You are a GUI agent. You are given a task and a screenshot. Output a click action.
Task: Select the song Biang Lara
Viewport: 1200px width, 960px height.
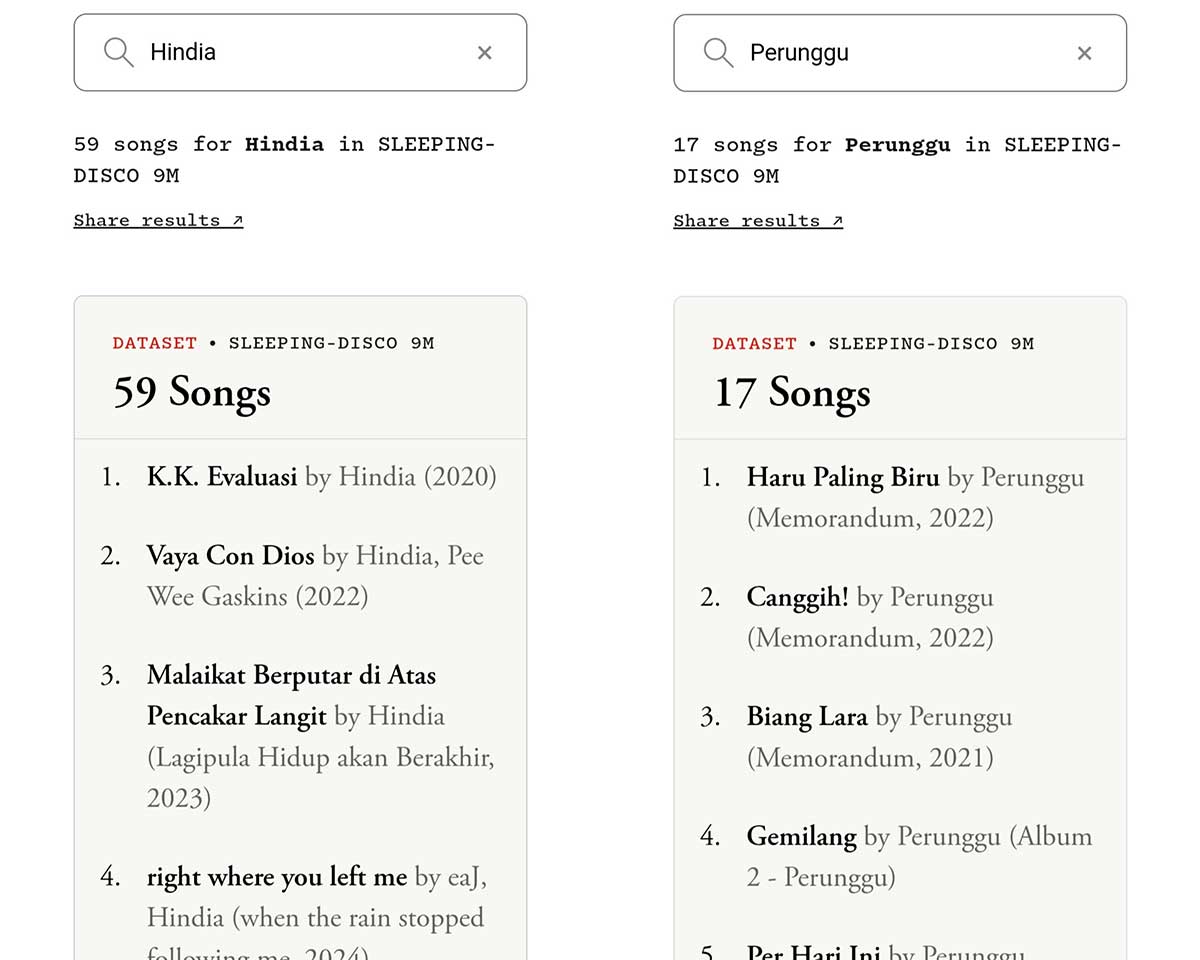(x=807, y=717)
